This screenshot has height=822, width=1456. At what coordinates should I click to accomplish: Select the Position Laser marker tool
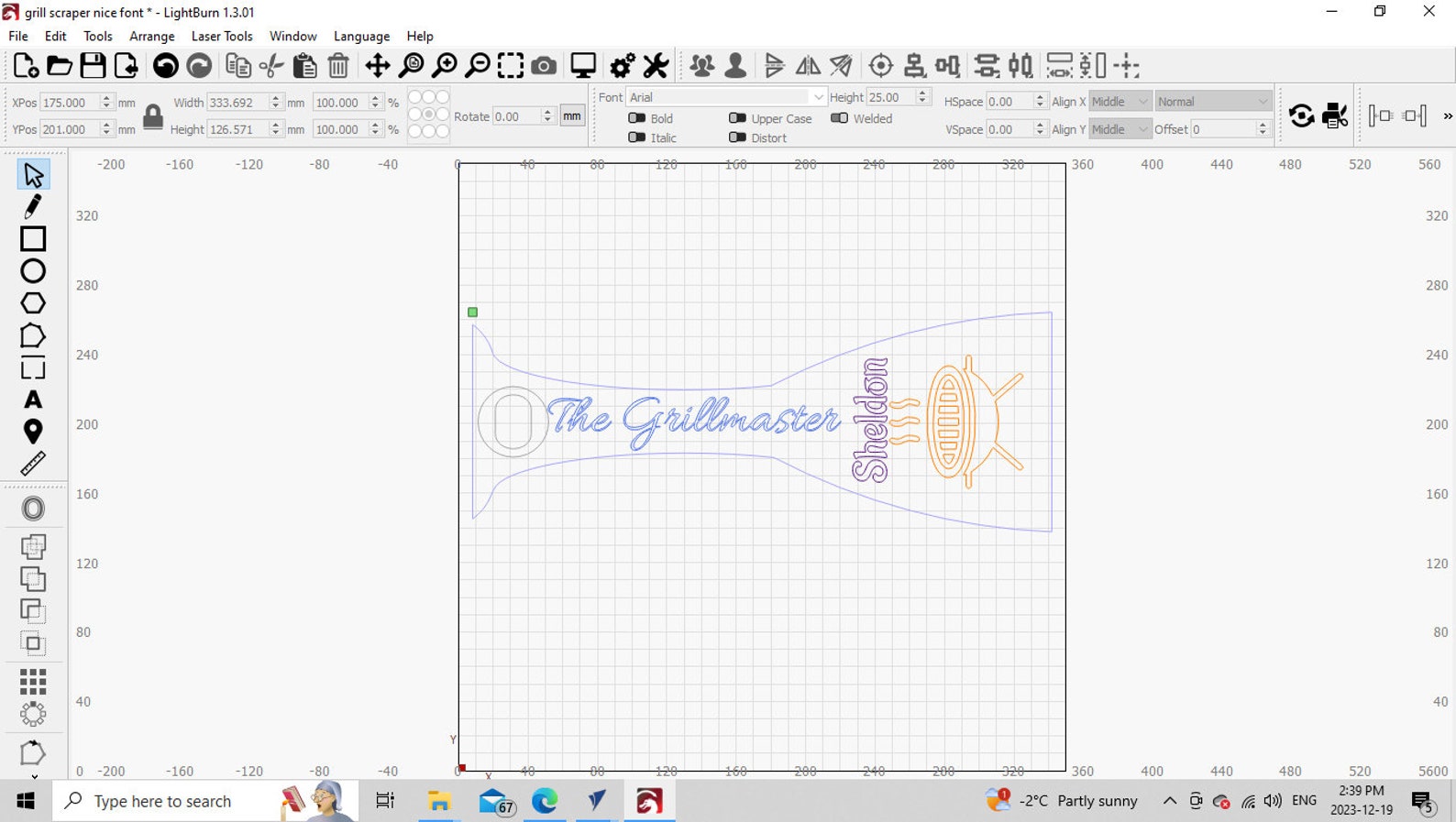pyautogui.click(x=33, y=432)
